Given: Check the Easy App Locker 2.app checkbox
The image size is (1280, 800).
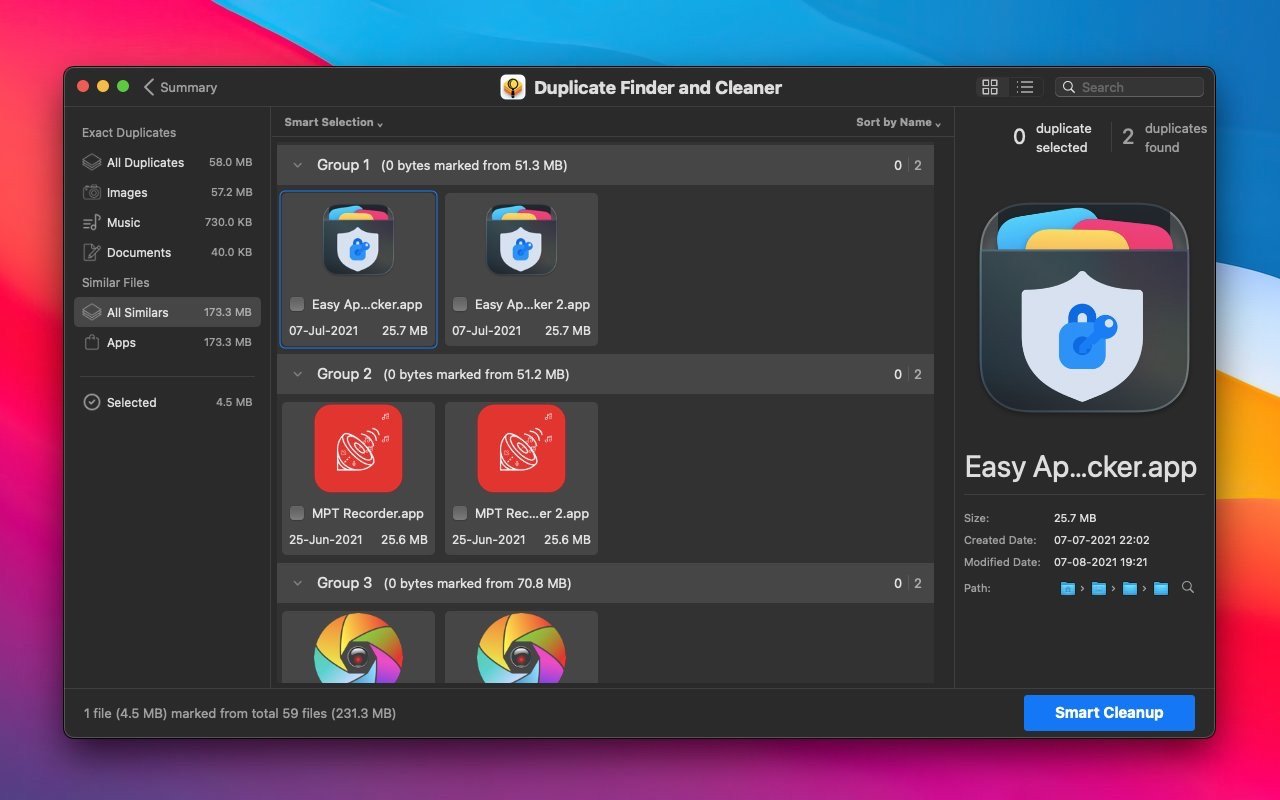Looking at the screenshot, I should (x=460, y=304).
